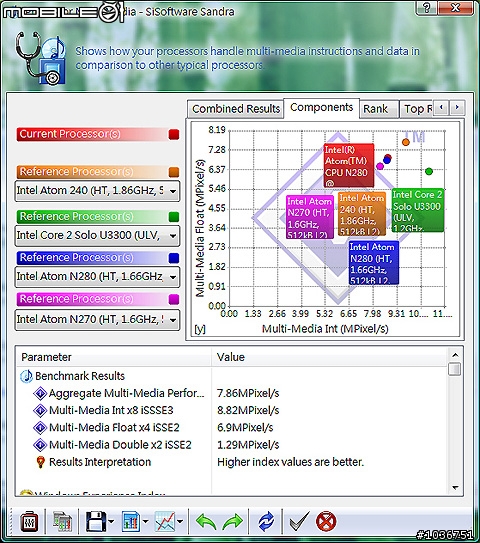This screenshot has height=543, width=480.
Task: Click the 6.9MPixel/s value
Action: coord(245,428)
